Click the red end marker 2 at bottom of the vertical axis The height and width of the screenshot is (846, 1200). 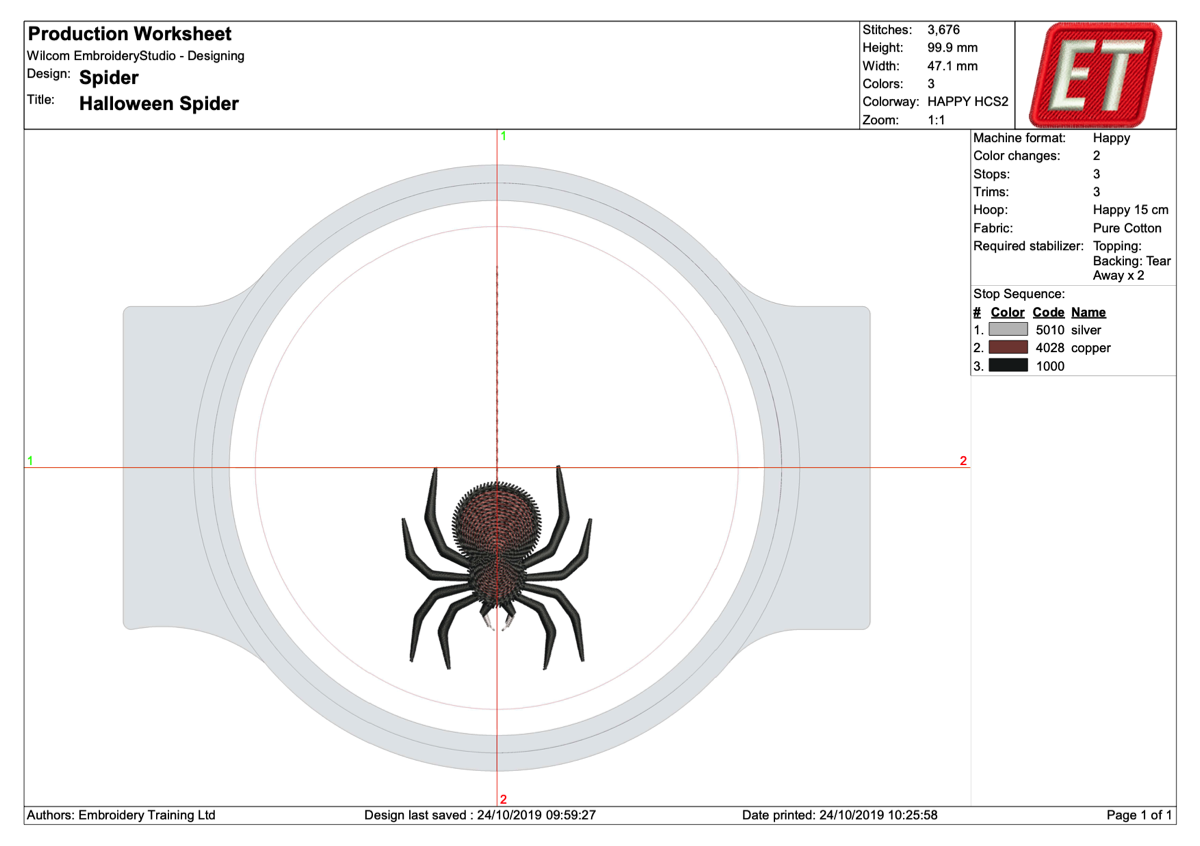click(503, 797)
